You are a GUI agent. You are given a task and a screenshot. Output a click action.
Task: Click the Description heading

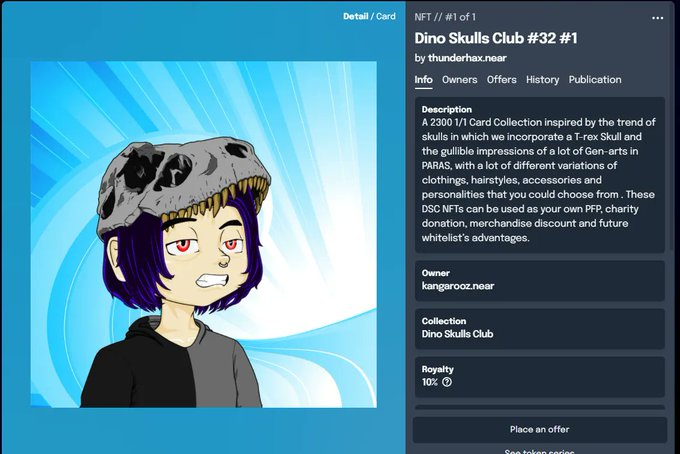pos(447,109)
